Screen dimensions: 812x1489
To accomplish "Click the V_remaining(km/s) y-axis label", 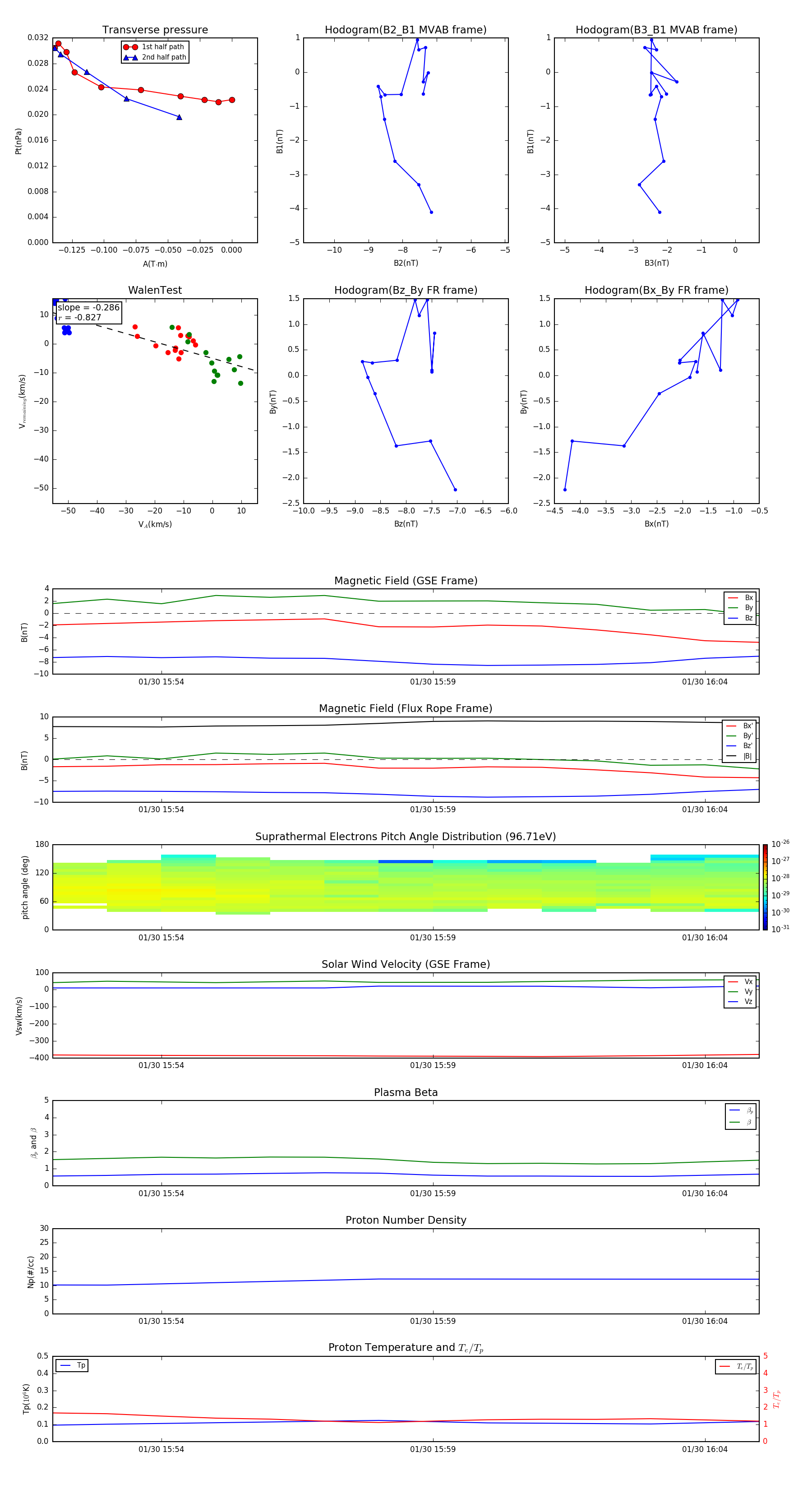I will [22, 402].
